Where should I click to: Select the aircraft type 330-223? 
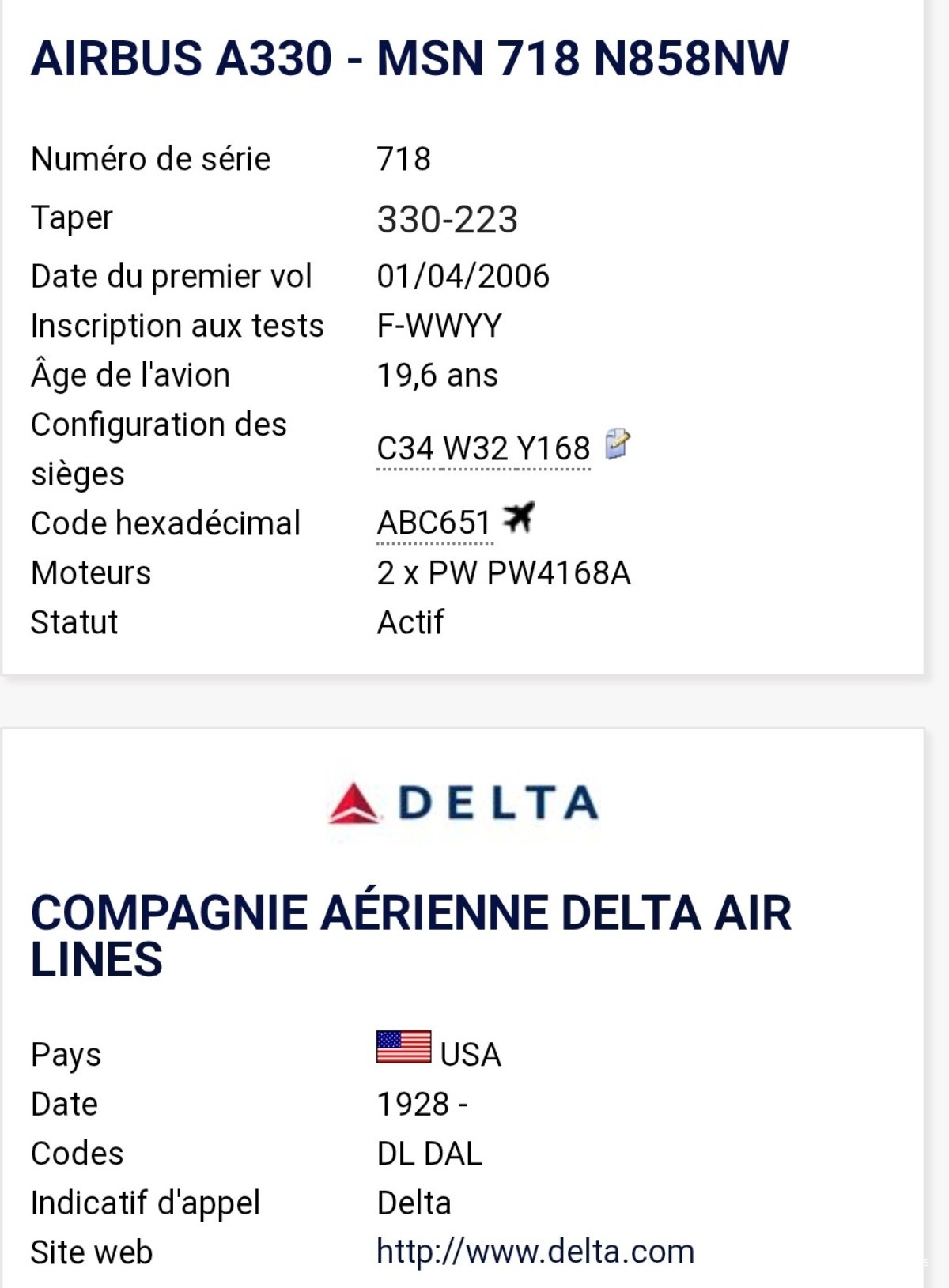coord(447,219)
